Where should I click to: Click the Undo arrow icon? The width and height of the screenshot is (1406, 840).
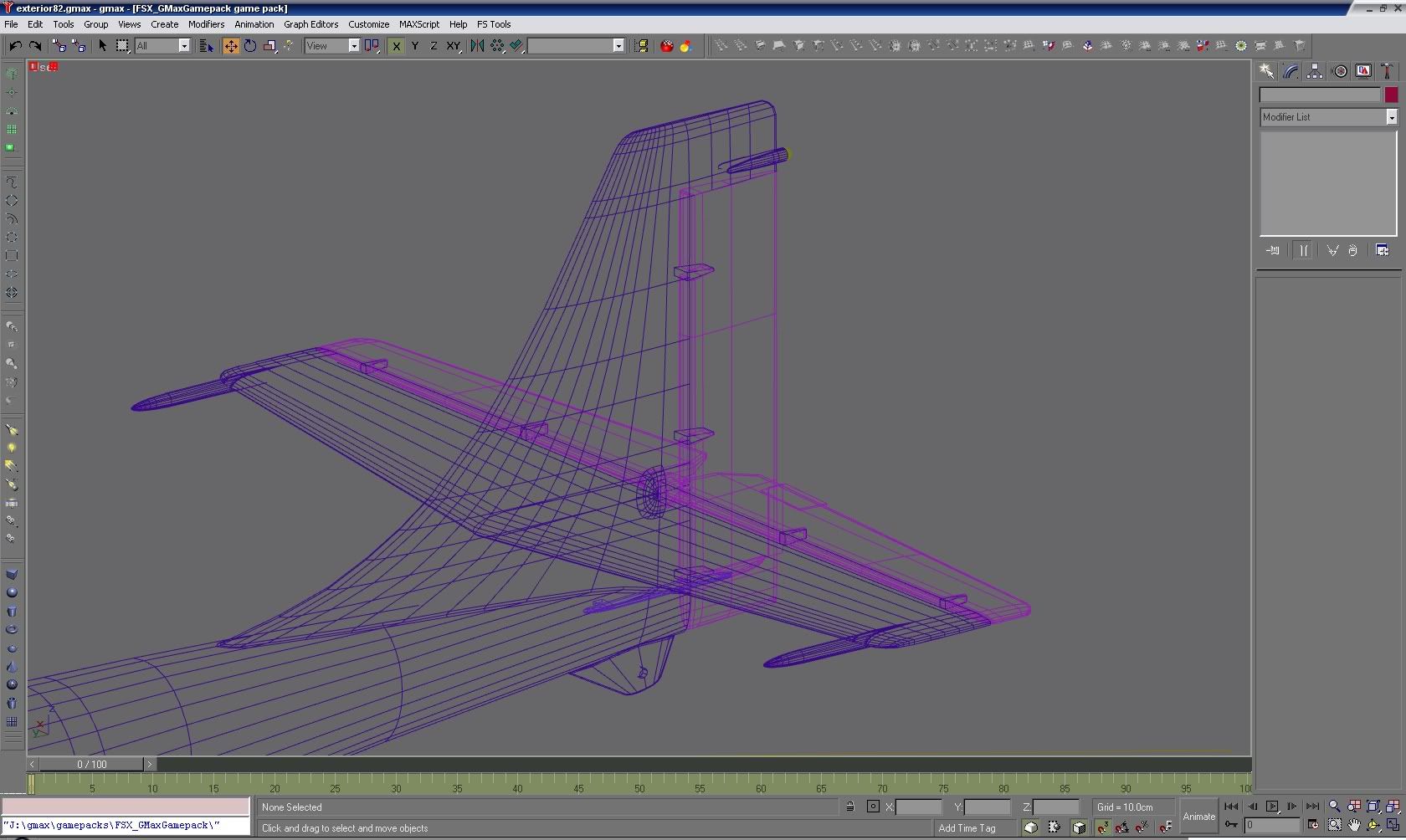click(x=15, y=46)
